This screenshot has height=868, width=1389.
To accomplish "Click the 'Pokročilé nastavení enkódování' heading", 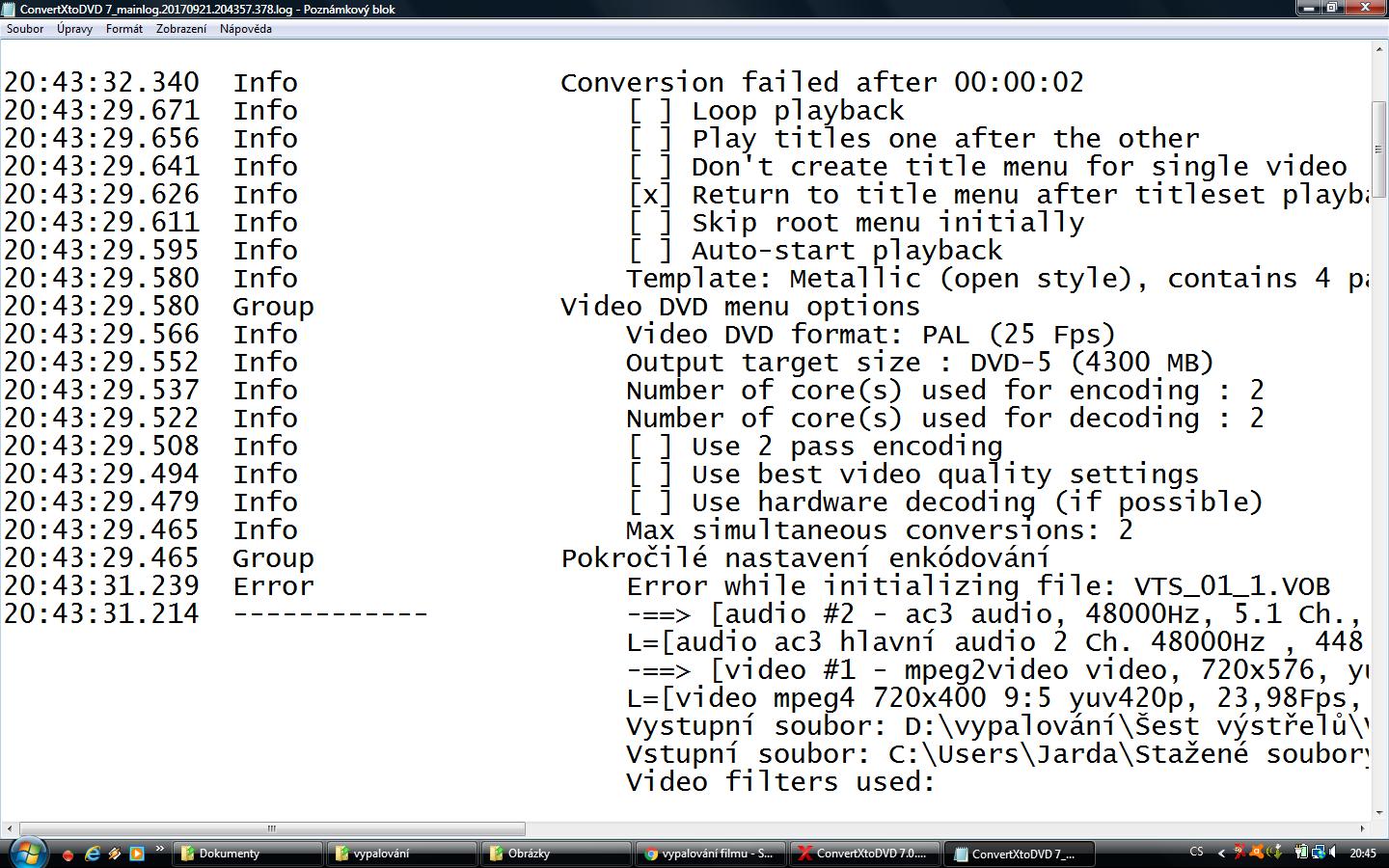I will 805,558.
